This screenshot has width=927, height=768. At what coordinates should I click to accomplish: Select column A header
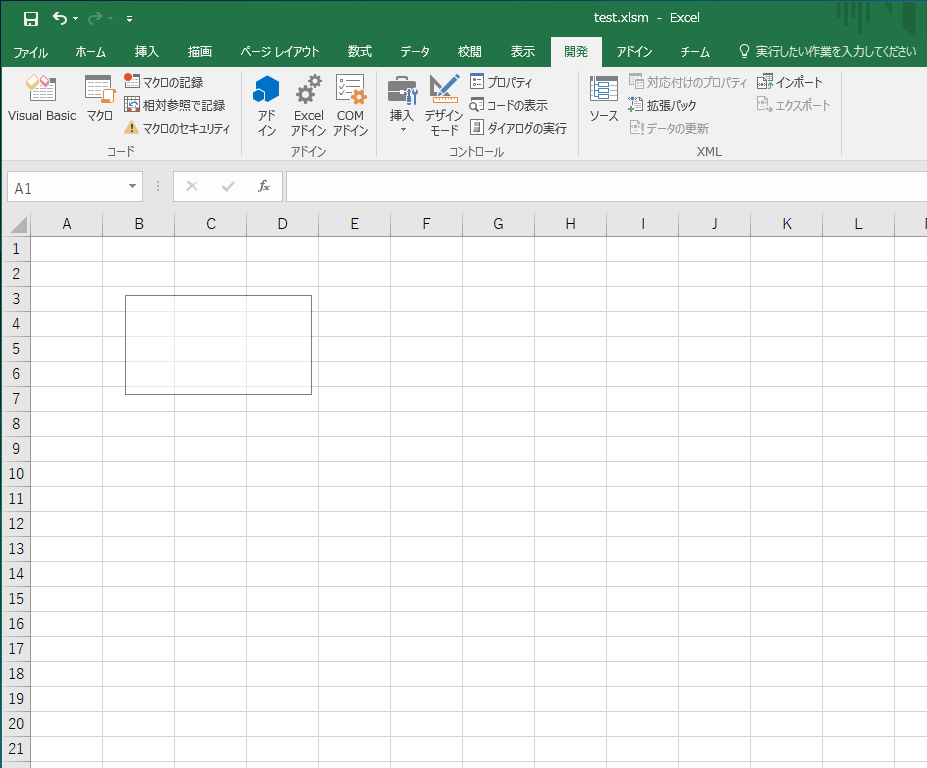pyautogui.click(x=67, y=224)
